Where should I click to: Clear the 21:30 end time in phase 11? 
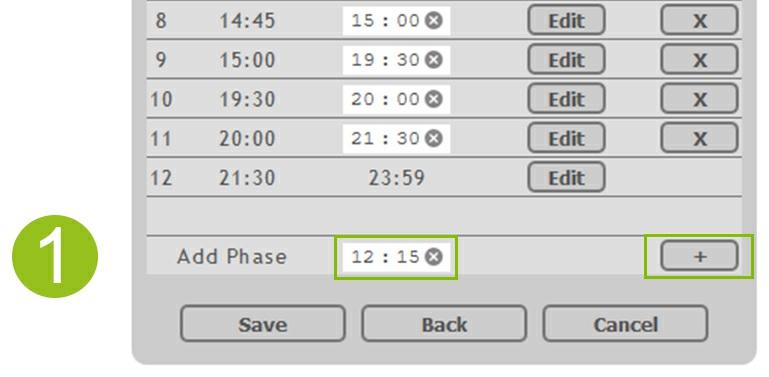tap(434, 139)
